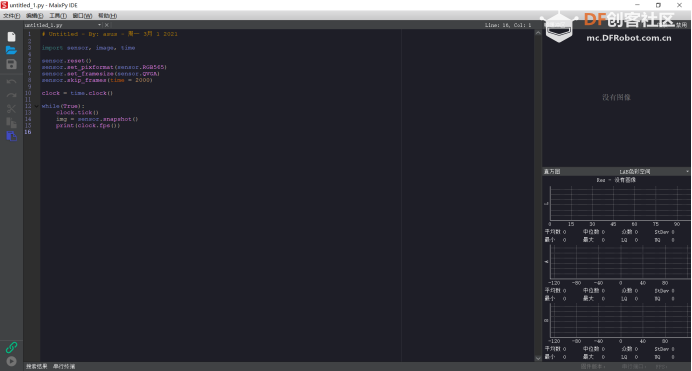Screen dimensions: 692x371
Task: Click the L channel histogram chart
Action: pyautogui.click(x=620, y=203)
